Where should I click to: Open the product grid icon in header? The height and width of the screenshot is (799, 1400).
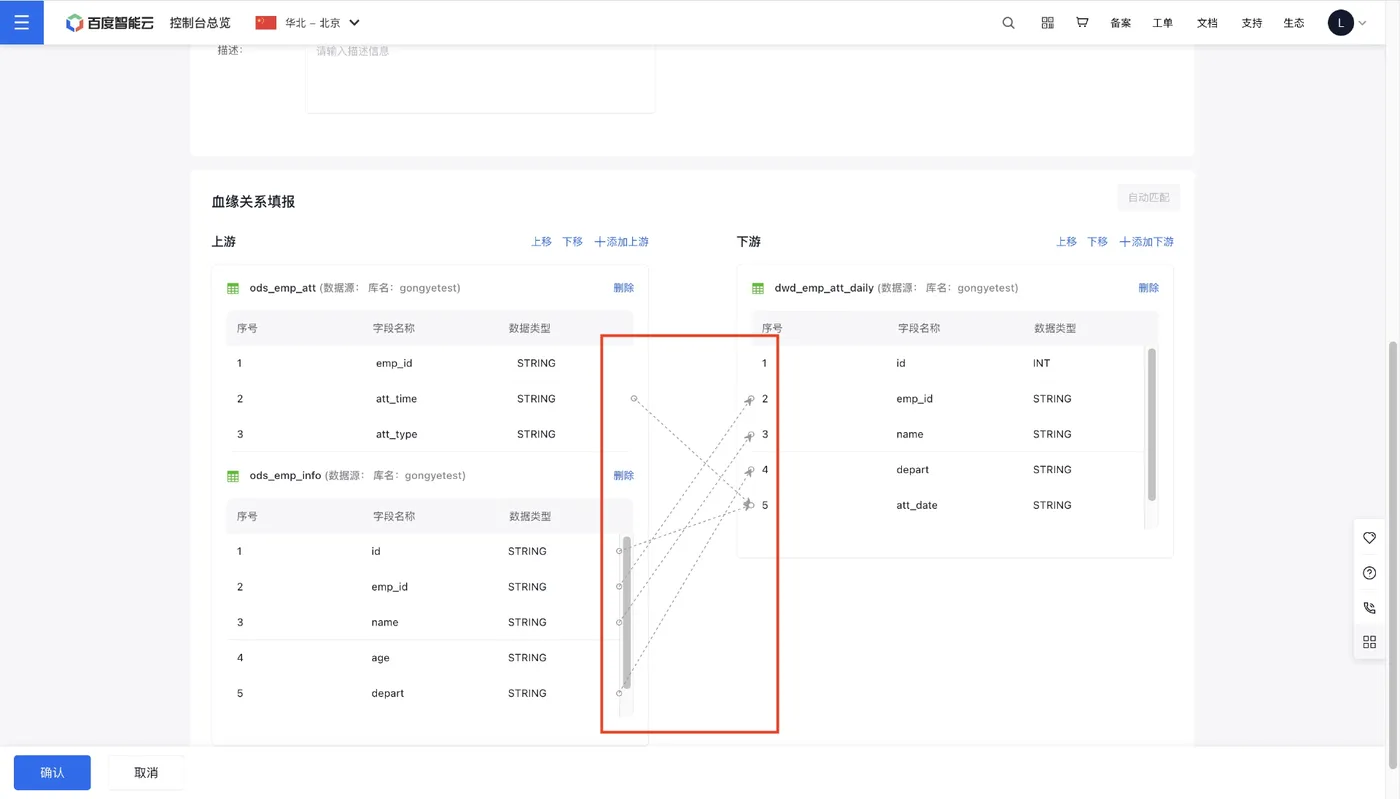tap(1048, 23)
